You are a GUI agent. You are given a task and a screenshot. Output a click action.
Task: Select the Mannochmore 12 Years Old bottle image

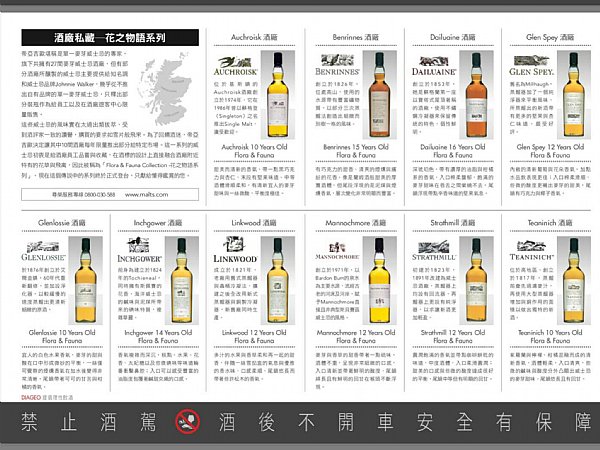(379, 280)
